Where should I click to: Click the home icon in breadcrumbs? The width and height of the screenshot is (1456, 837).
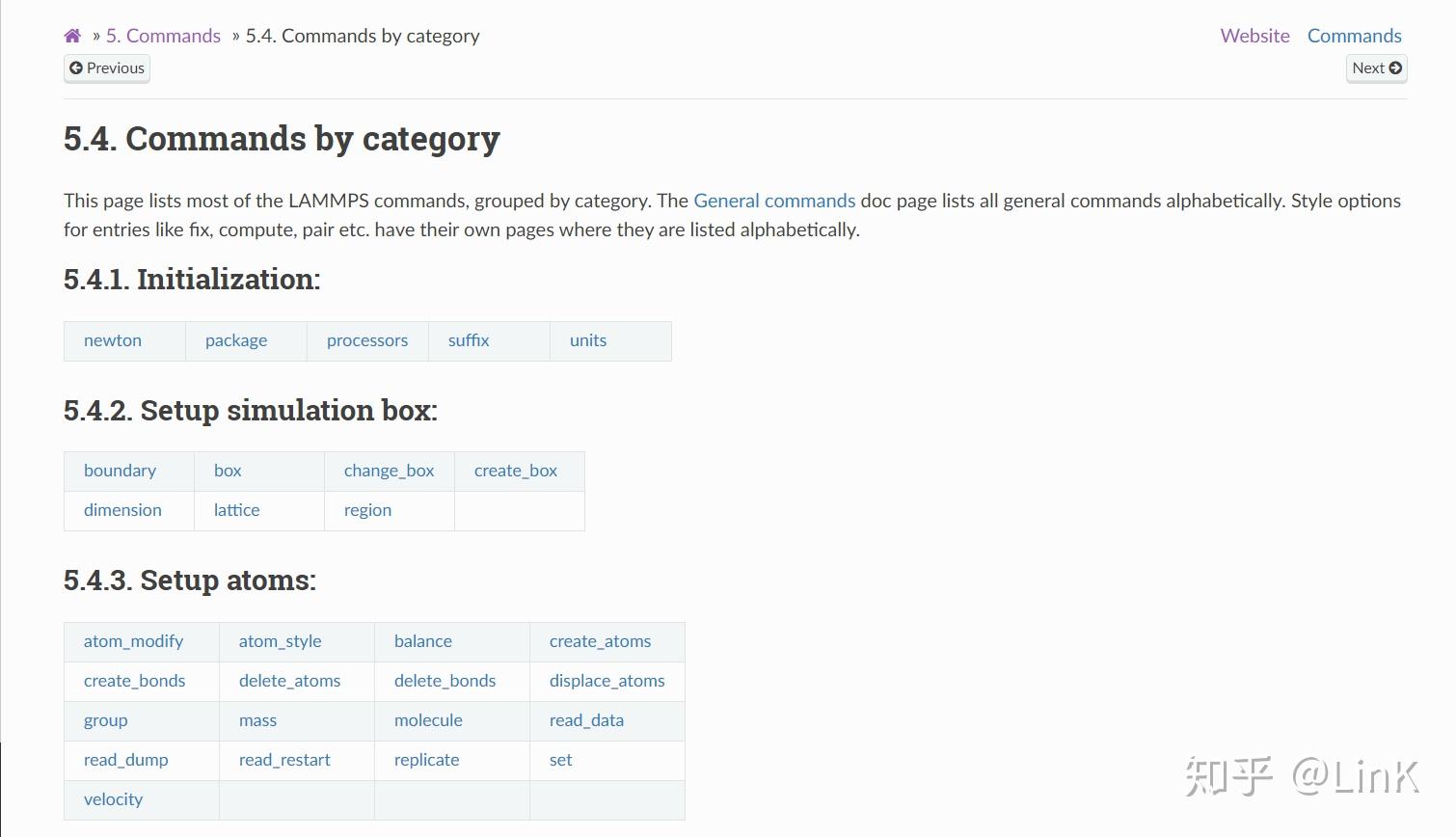72,36
